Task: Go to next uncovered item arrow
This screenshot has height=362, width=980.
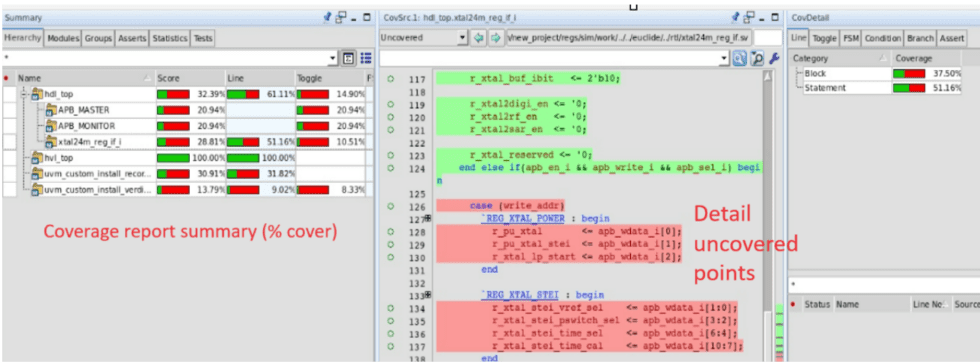Action: [x=495, y=38]
